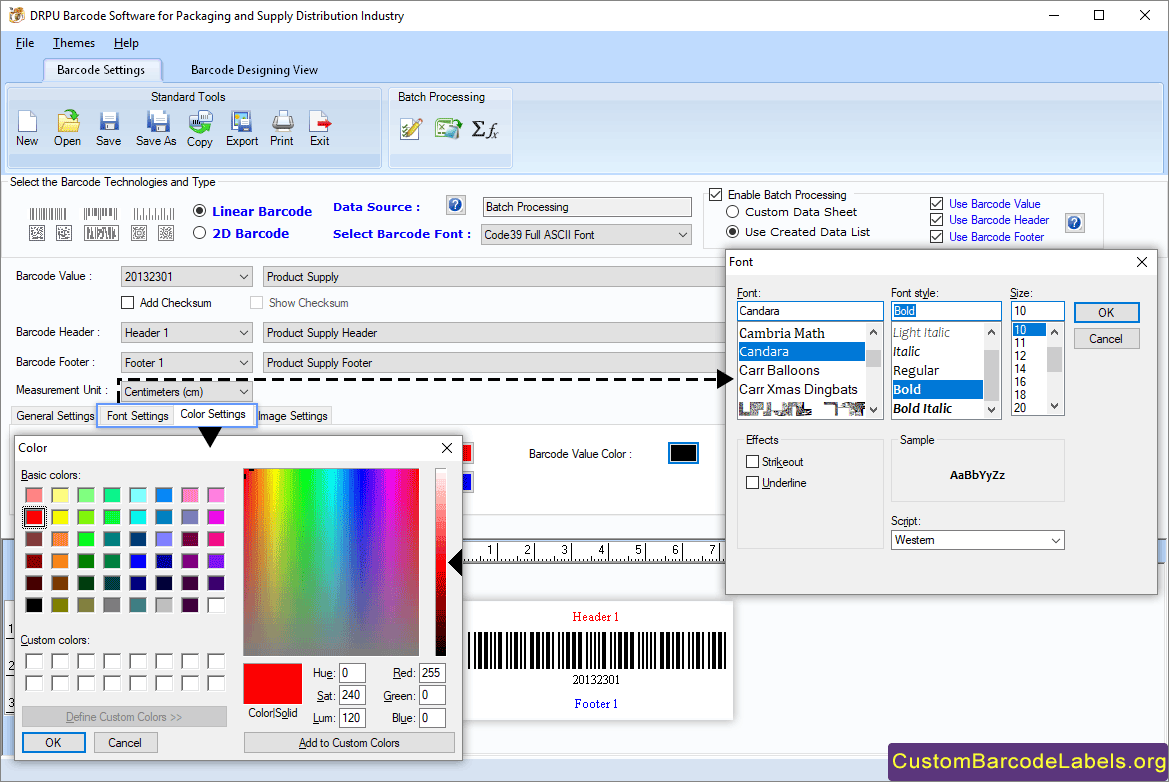This screenshot has height=782, width=1169.
Task: Cancel the Color dialog
Action: (125, 742)
